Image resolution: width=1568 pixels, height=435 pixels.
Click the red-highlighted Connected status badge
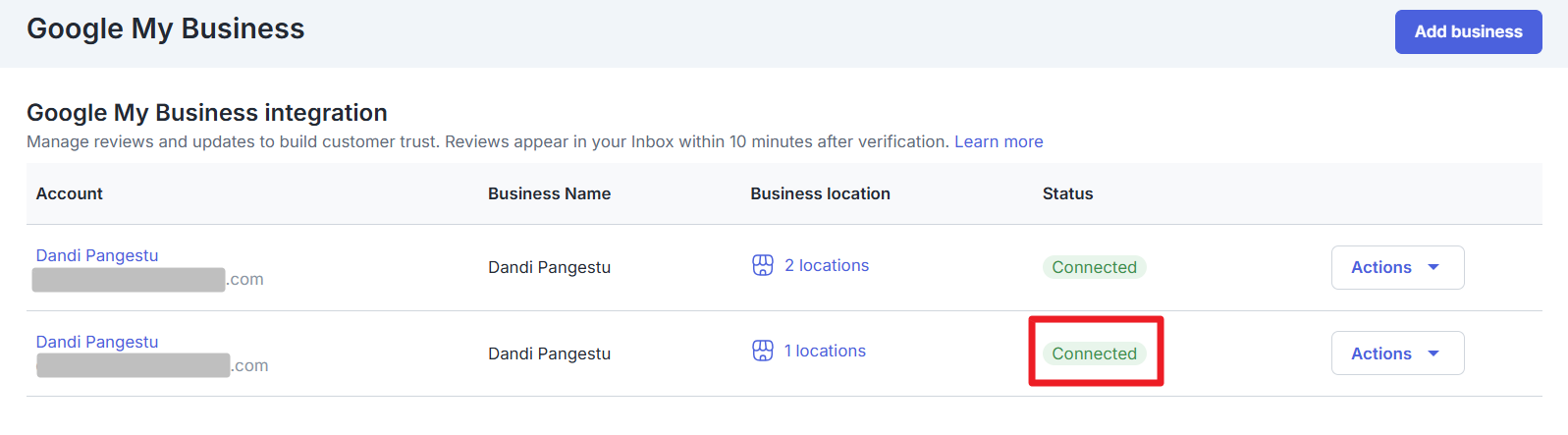click(x=1094, y=353)
